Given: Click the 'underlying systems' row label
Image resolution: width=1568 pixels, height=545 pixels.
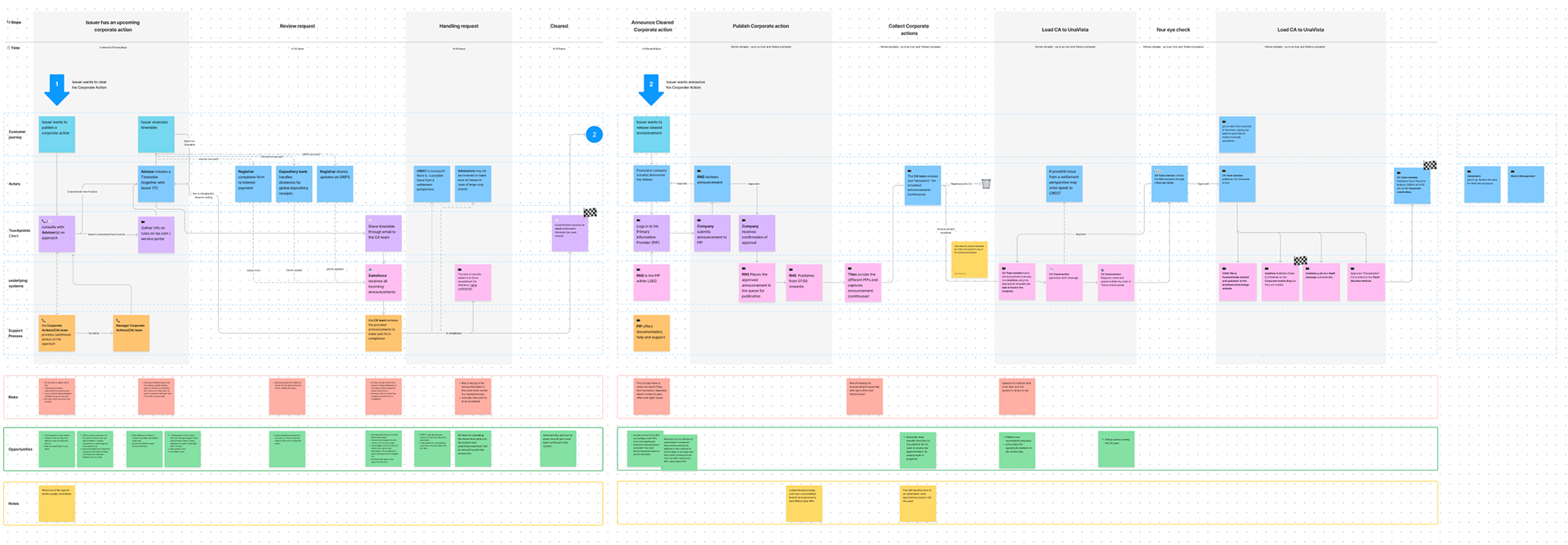Looking at the screenshot, I should coord(18,283).
